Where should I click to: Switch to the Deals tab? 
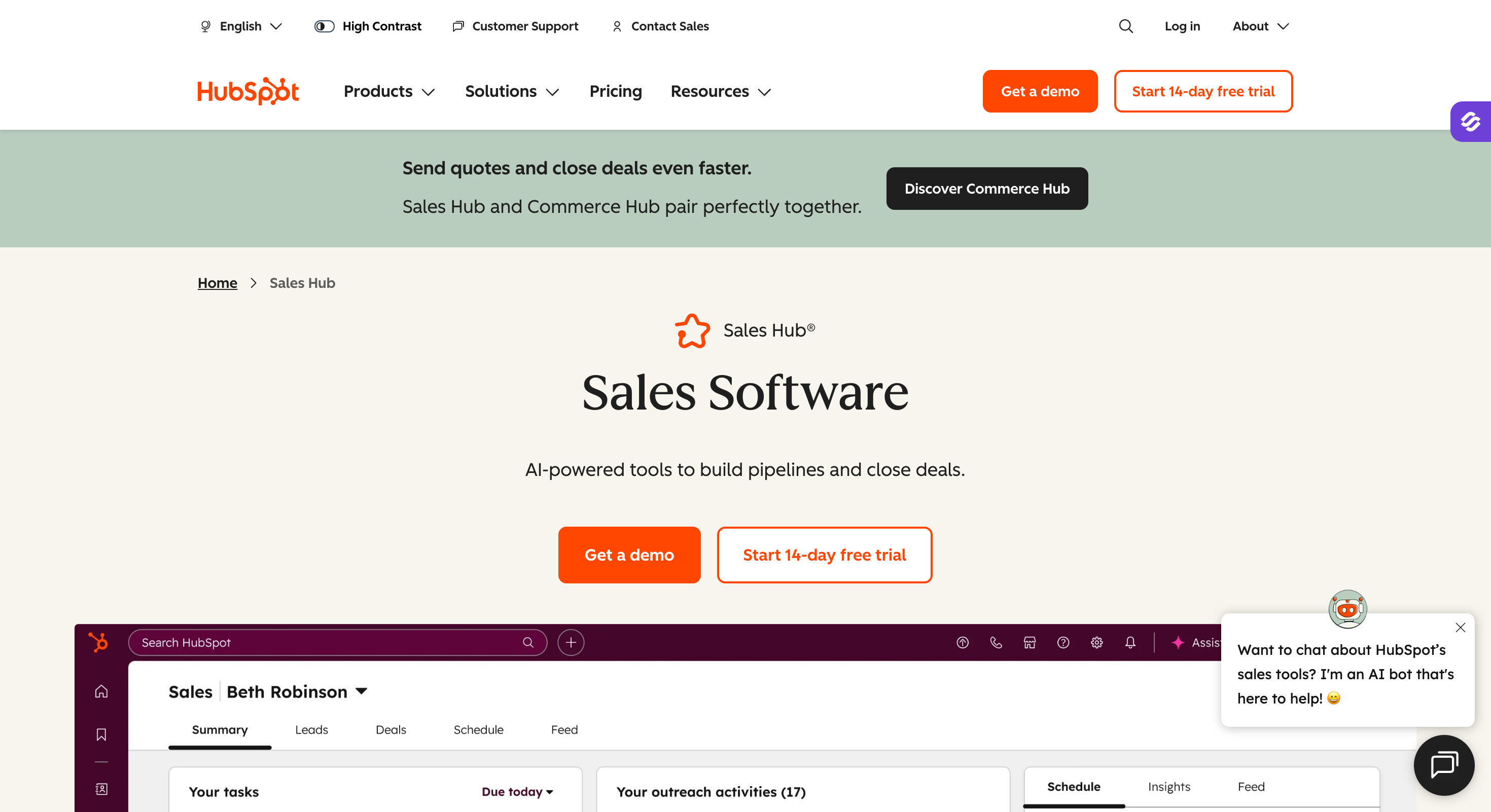[390, 730]
